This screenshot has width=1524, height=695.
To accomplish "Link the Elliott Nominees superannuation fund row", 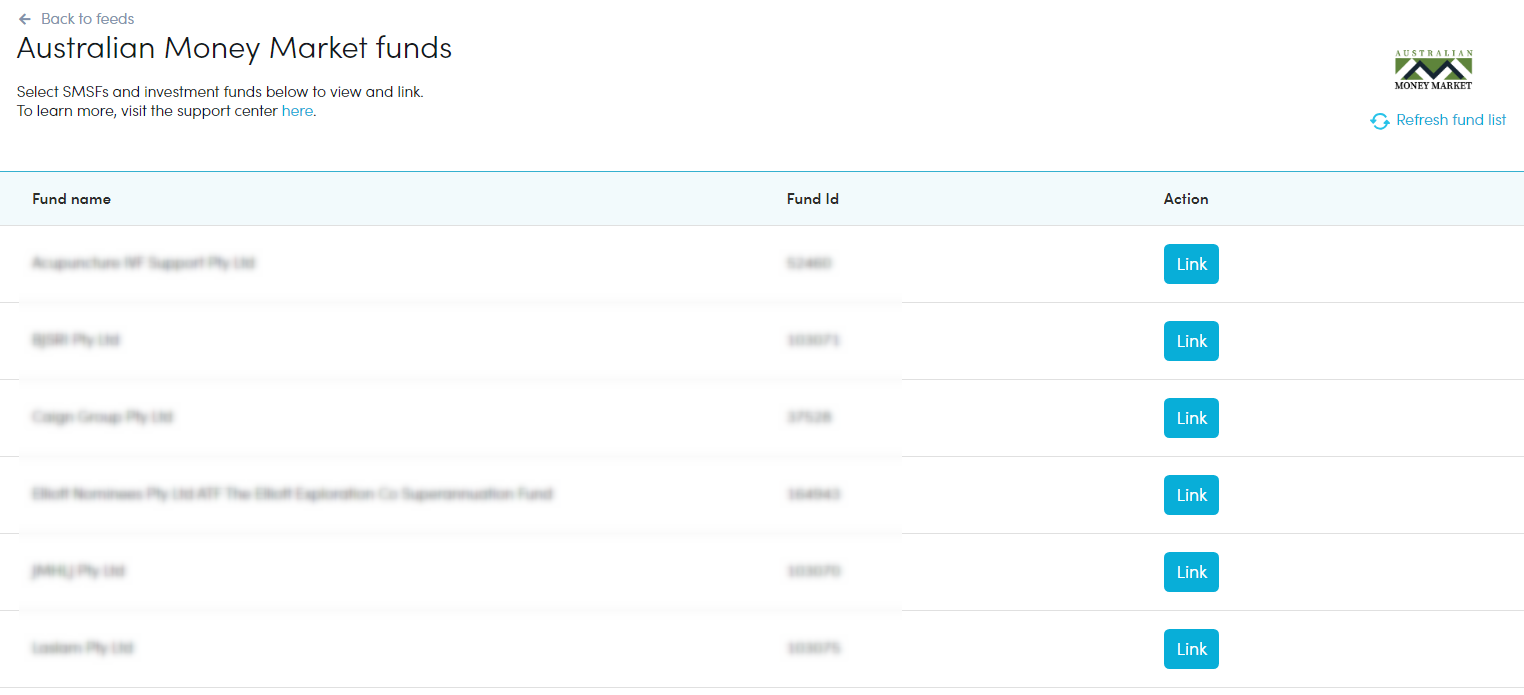I will coord(1191,495).
